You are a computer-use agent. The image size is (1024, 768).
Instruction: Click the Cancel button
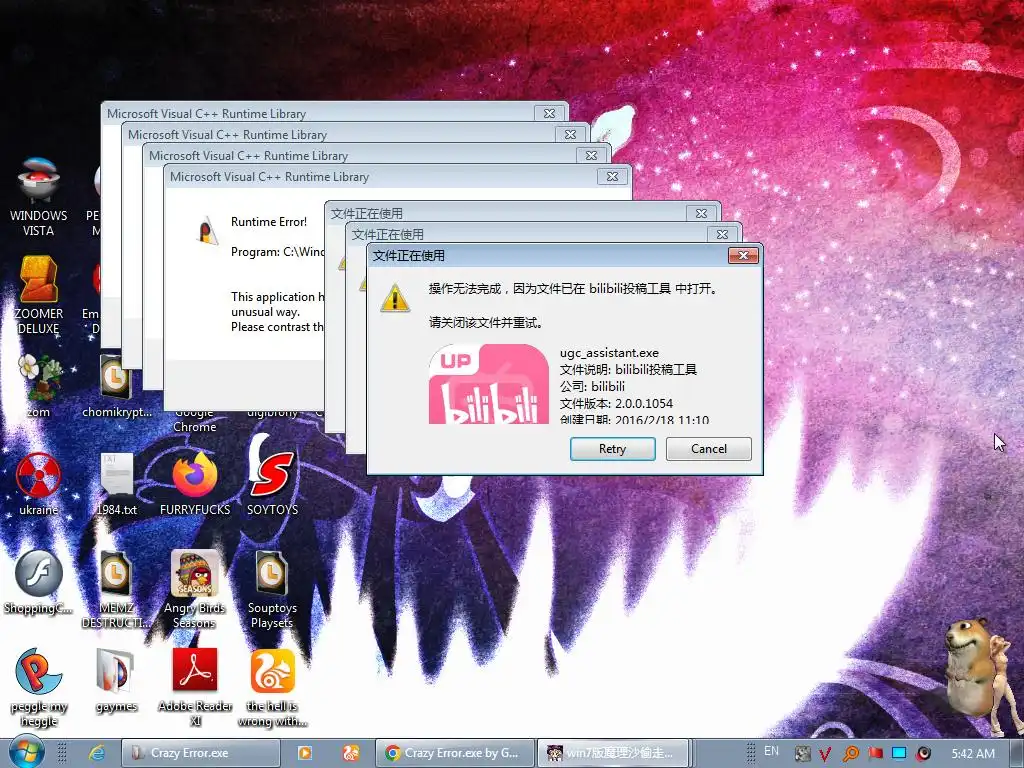point(709,449)
